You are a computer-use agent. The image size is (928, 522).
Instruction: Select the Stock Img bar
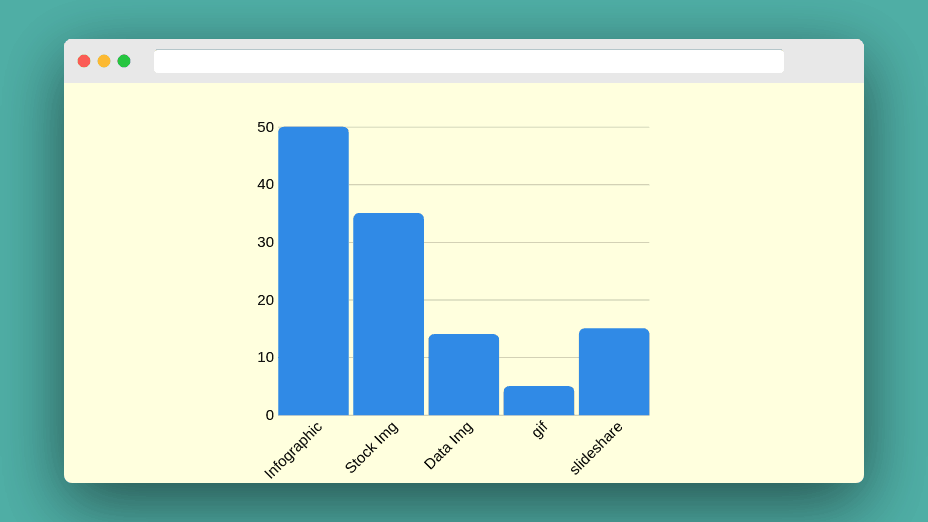point(389,314)
